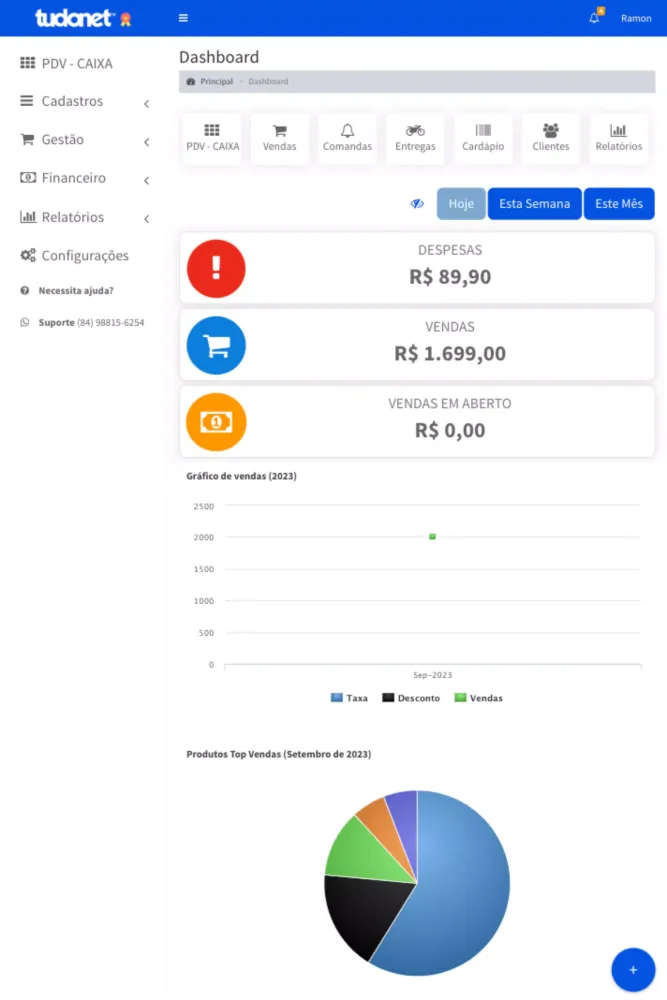Click the help question mark icon
This screenshot has width=667, height=1000.
pos(25,291)
